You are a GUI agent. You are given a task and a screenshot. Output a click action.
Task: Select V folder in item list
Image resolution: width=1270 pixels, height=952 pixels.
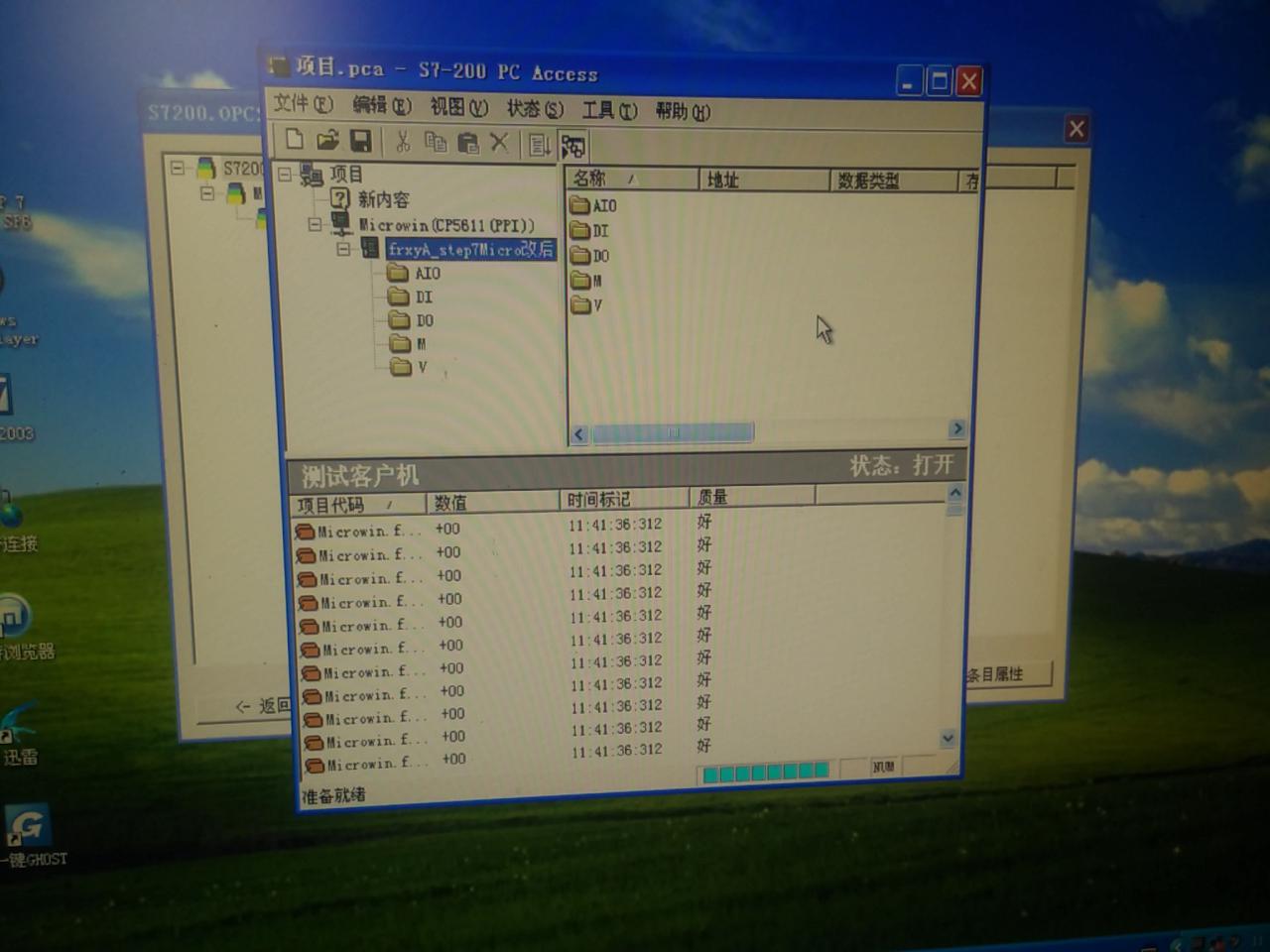coord(587,305)
